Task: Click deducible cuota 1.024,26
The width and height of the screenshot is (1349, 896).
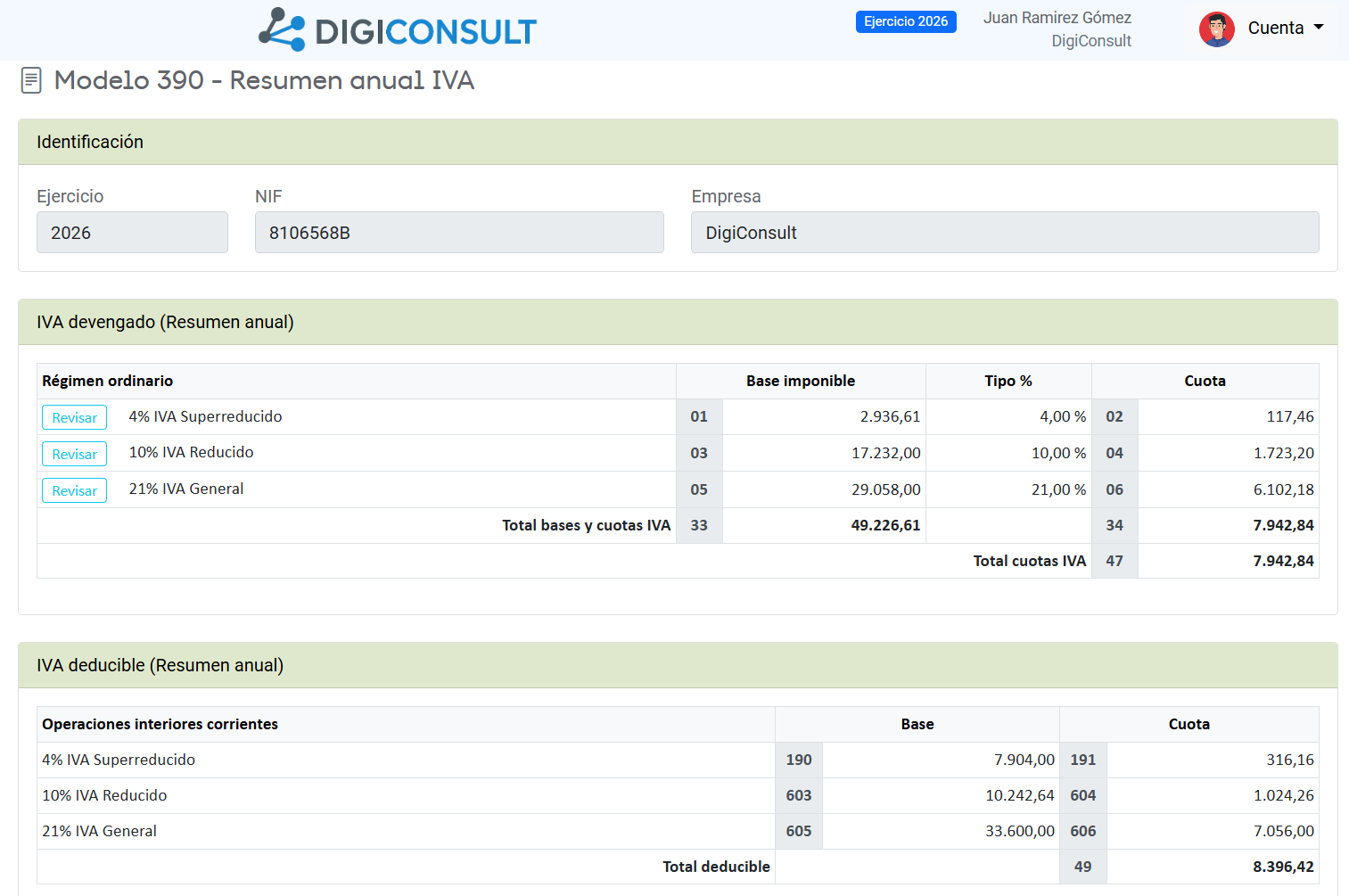Action: coord(1284,795)
